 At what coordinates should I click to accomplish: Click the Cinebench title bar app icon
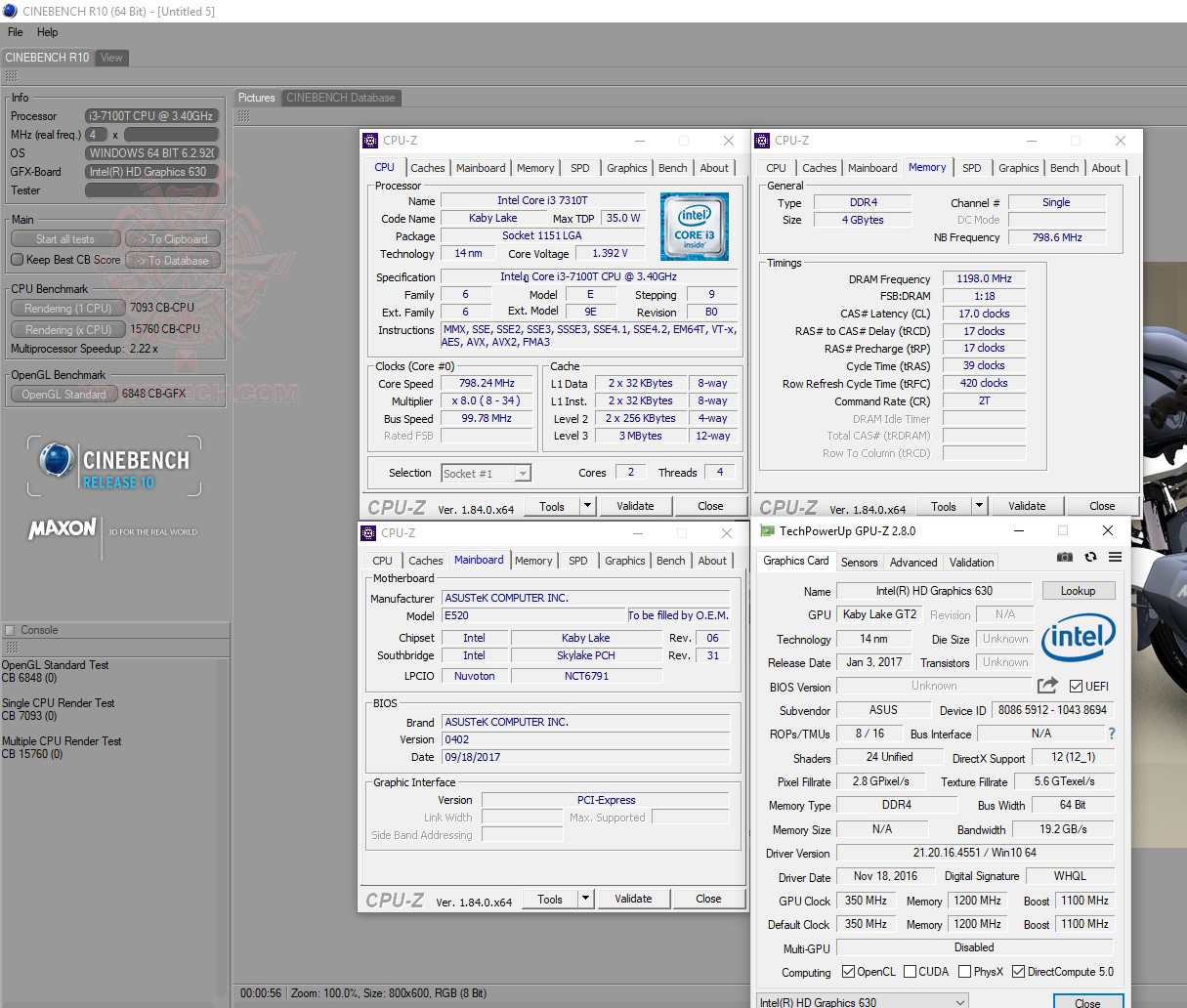(x=10, y=11)
